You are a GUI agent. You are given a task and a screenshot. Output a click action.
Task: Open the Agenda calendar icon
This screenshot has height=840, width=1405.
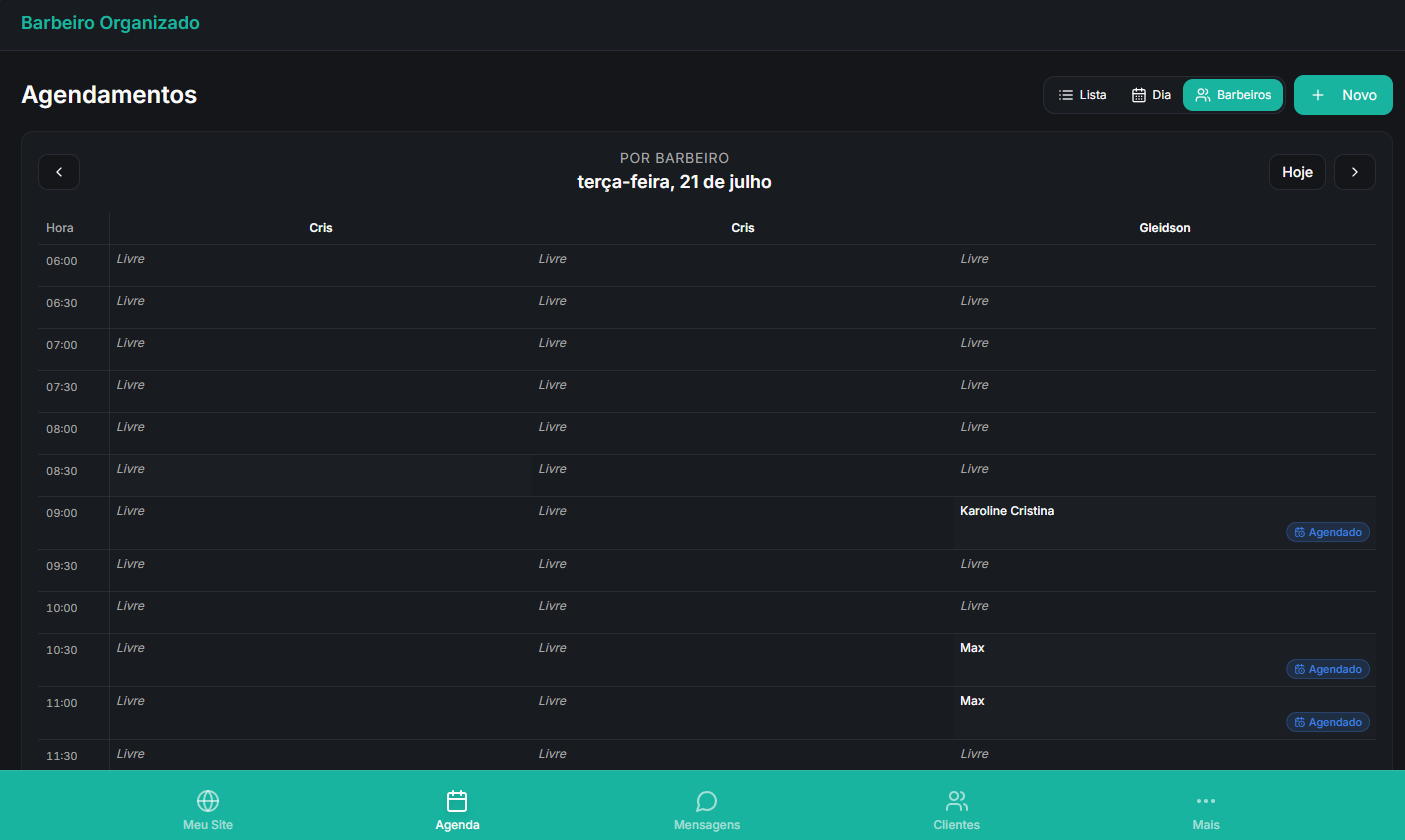point(457,801)
